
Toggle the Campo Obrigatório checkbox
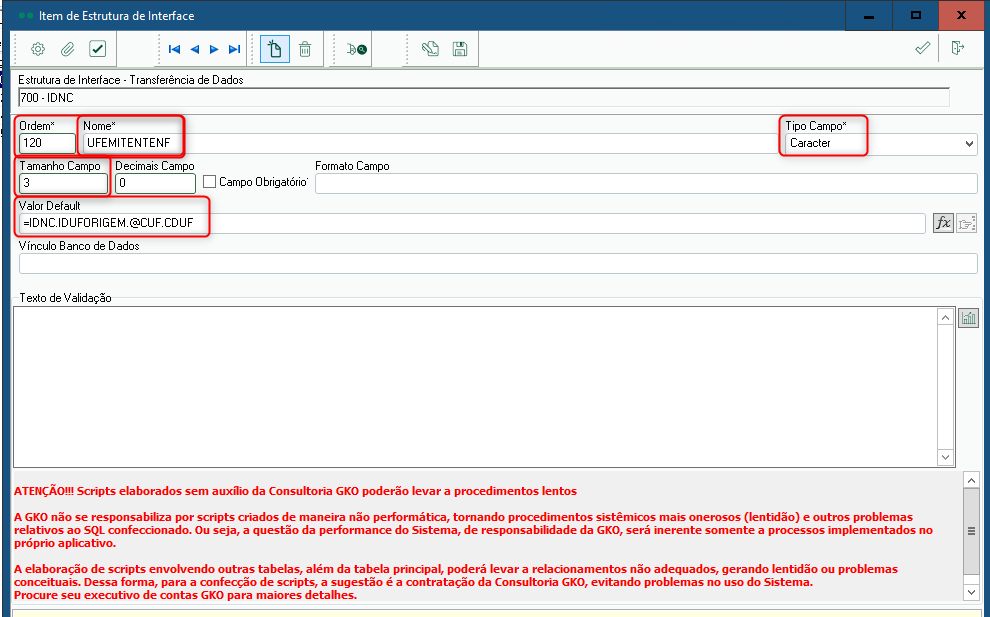coord(210,182)
